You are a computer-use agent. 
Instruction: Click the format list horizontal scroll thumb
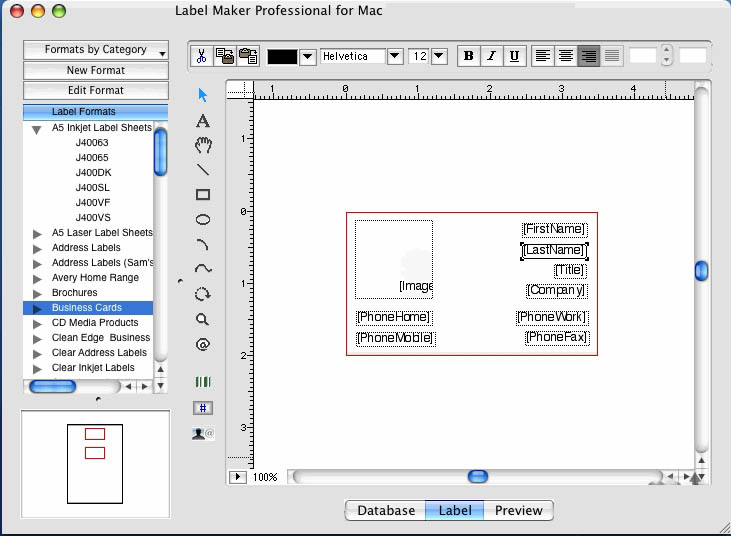(53, 386)
